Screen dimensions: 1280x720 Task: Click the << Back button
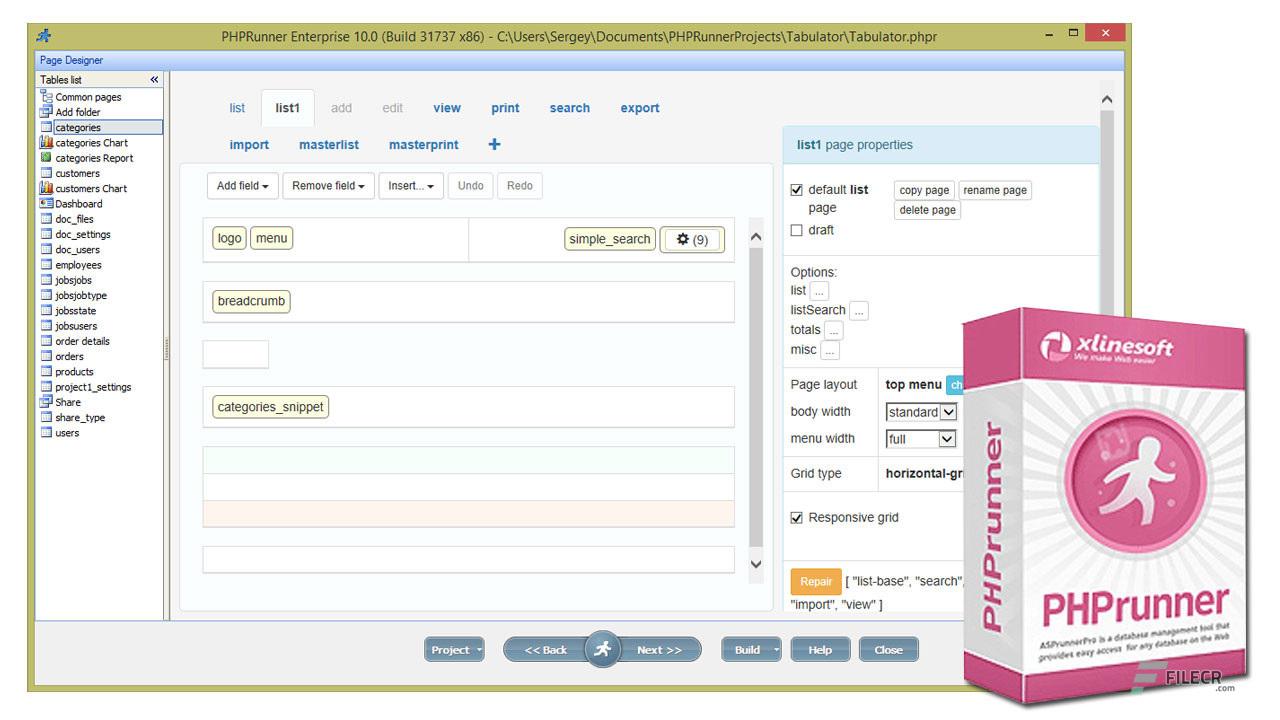(x=545, y=650)
